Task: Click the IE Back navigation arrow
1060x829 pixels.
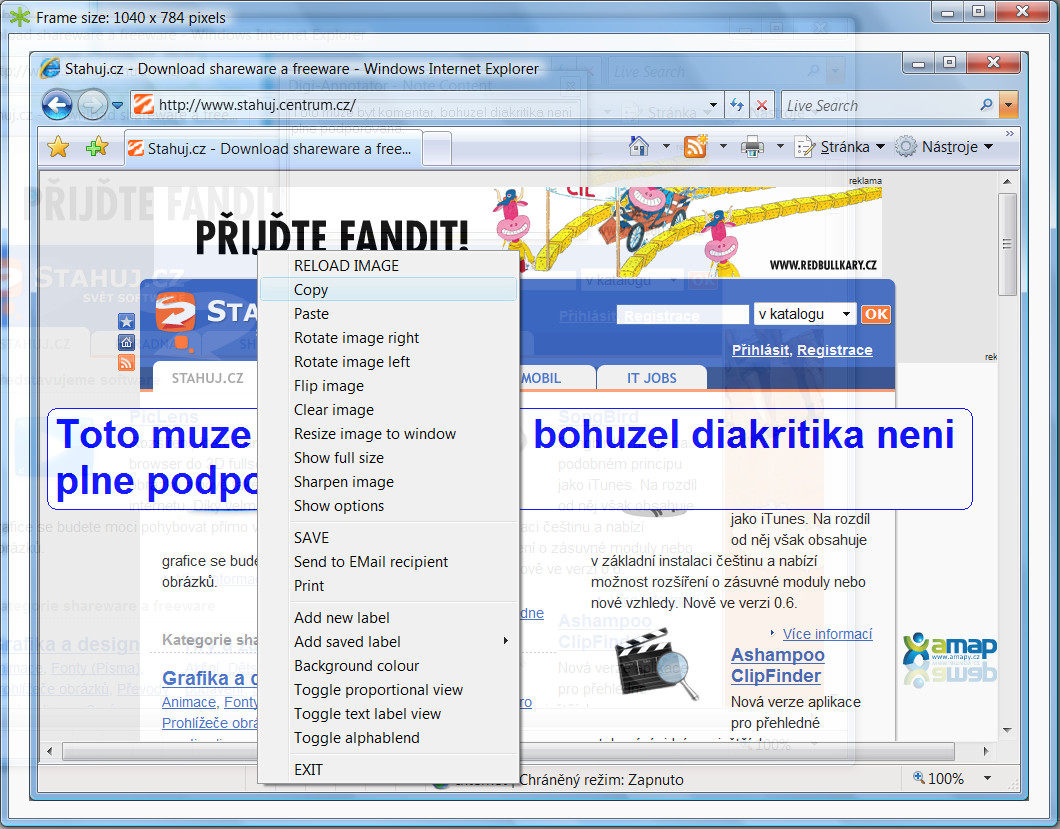Action: pos(57,105)
